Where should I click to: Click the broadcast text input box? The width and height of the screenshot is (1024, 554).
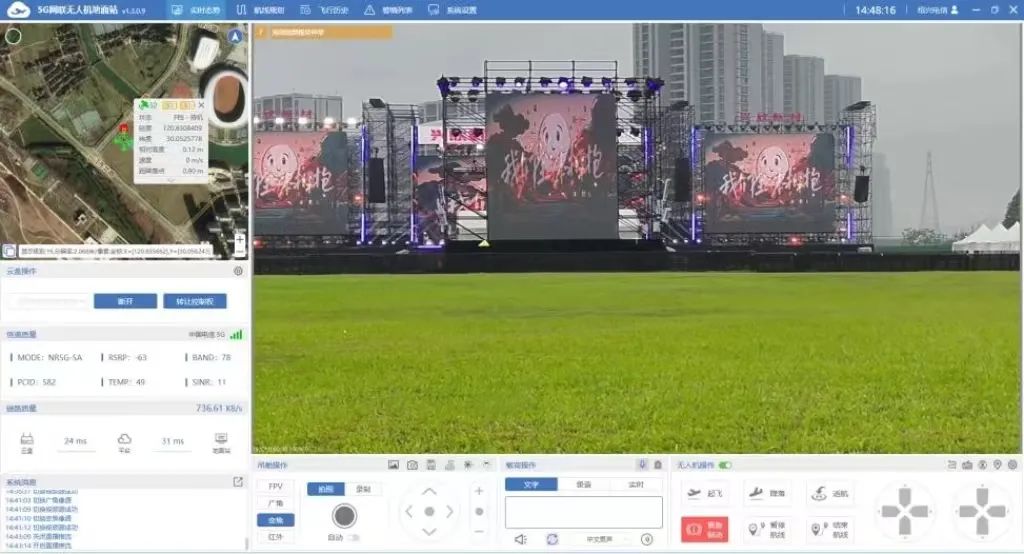coord(583,512)
